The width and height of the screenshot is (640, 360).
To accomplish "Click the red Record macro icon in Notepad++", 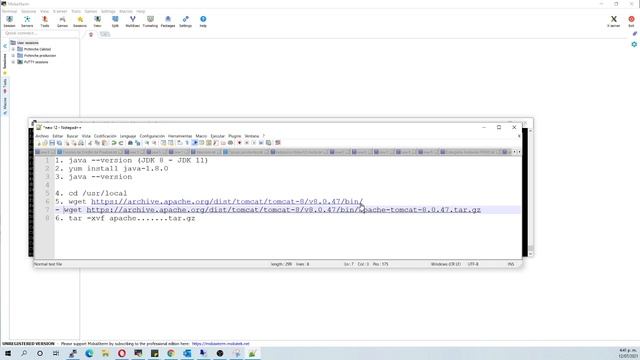I will coord(239,143).
